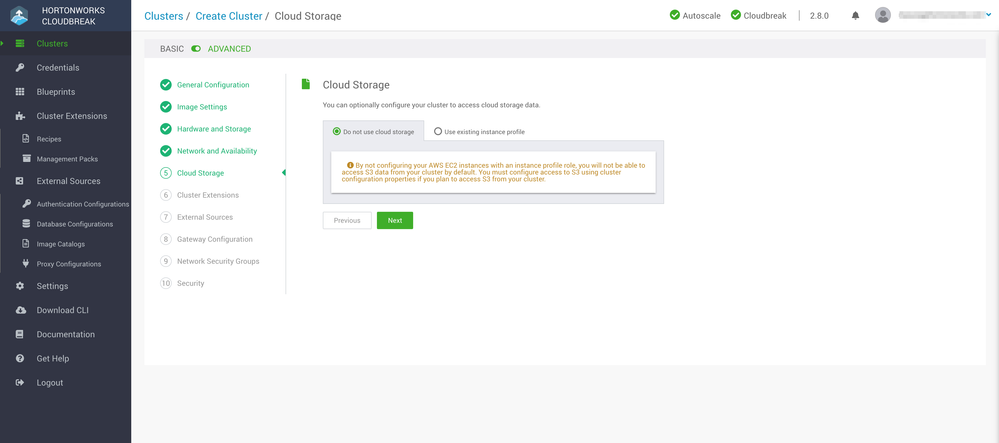The height and width of the screenshot is (443, 999).
Task: Click the Image Settings completed checkmark
Action: pyautogui.click(x=166, y=107)
